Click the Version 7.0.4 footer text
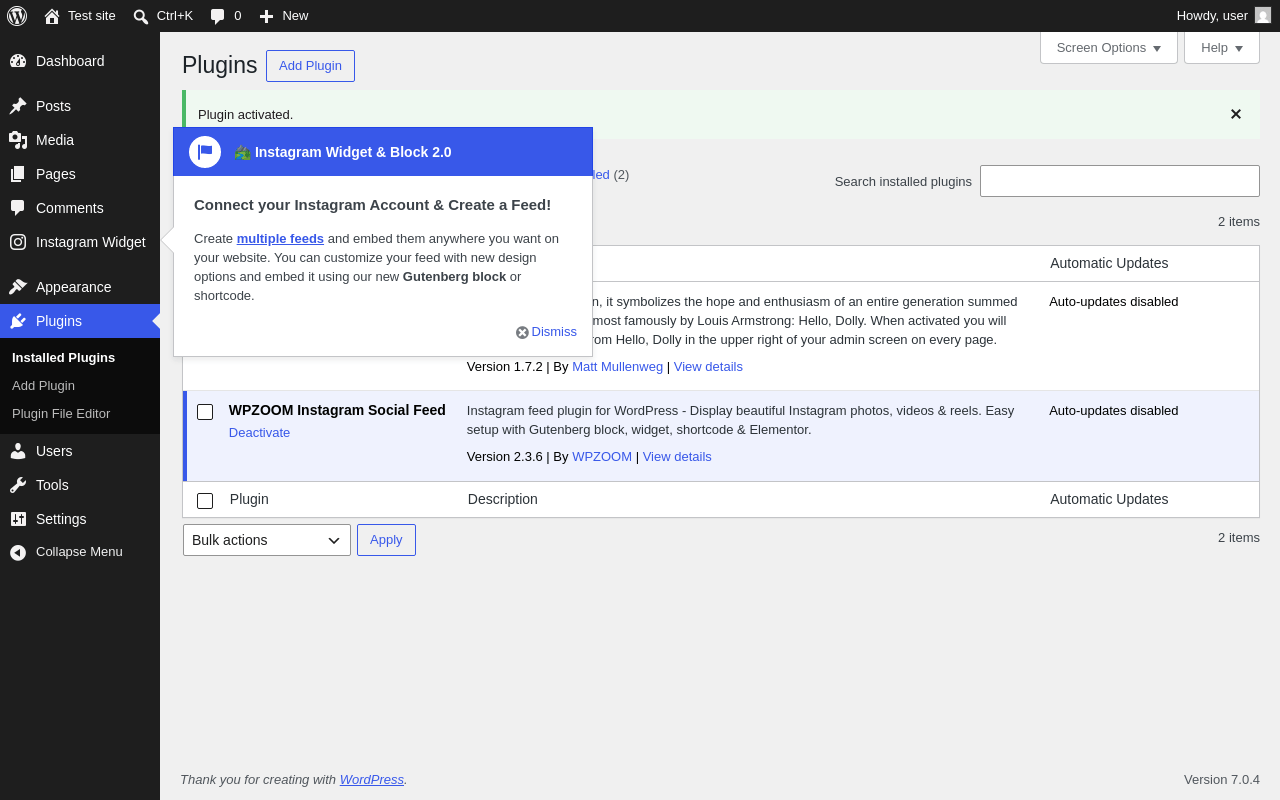 pos(1222,779)
